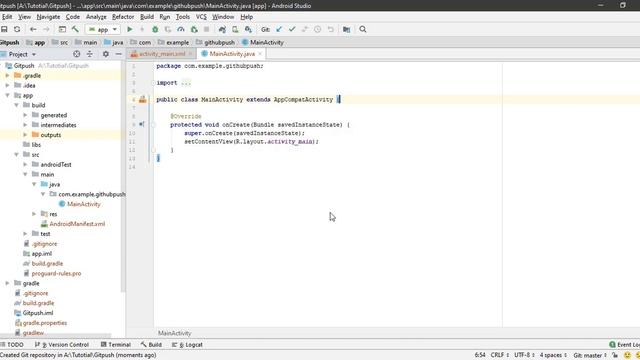
Task: Click the java breadcrumb folder
Action: [x=113, y=42]
